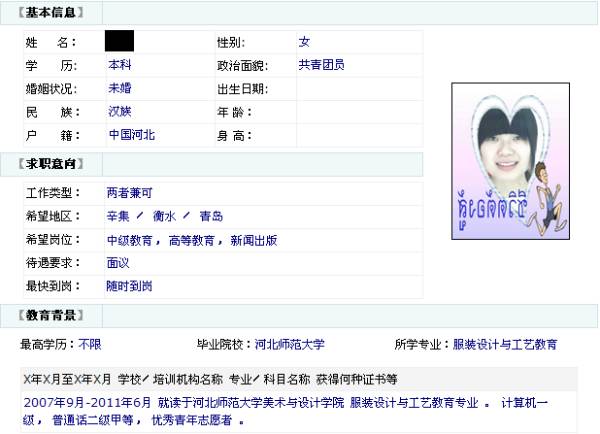Select the availability value 随时到岗

click(x=129, y=286)
